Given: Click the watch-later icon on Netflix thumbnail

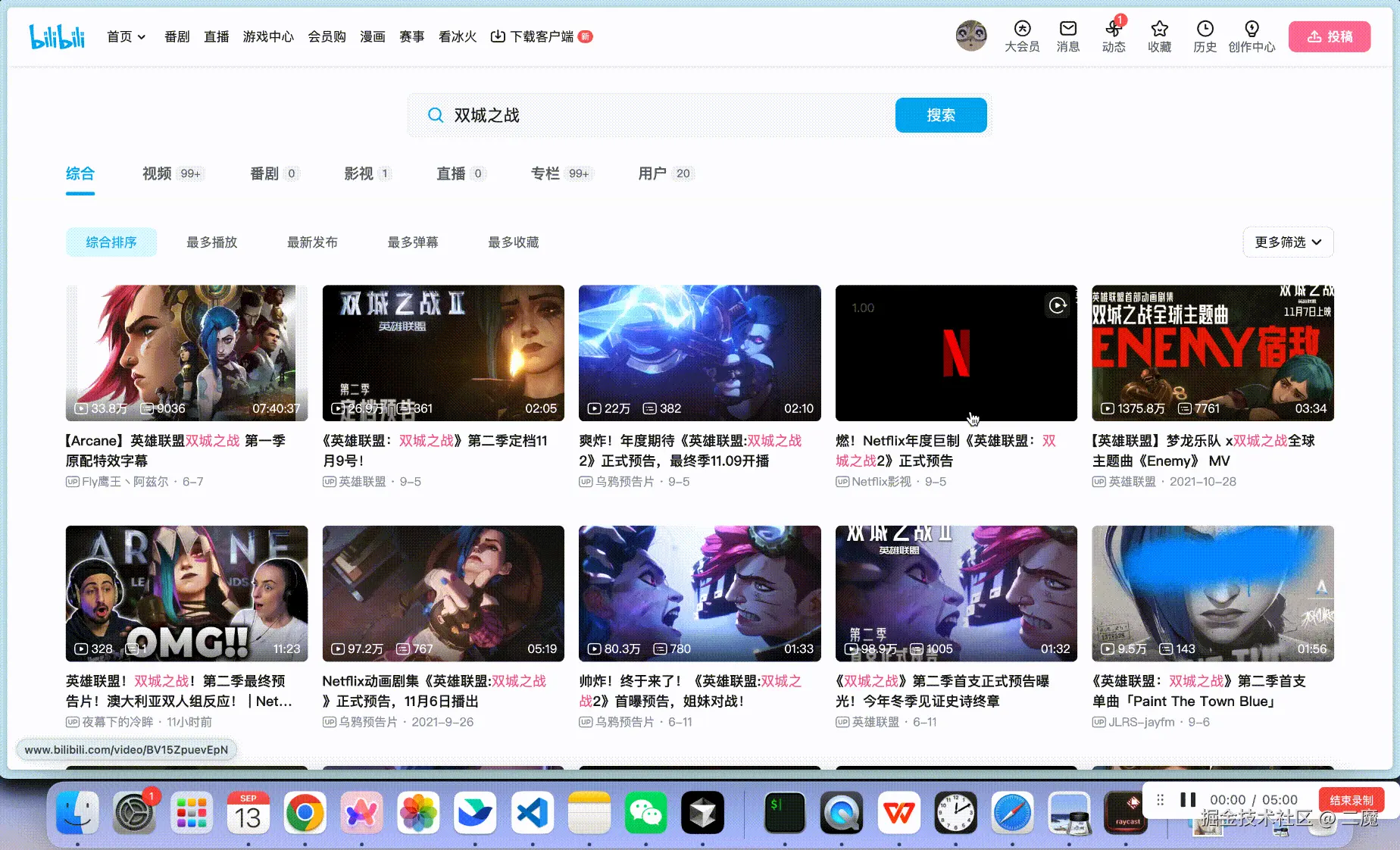Looking at the screenshot, I should tap(1058, 305).
